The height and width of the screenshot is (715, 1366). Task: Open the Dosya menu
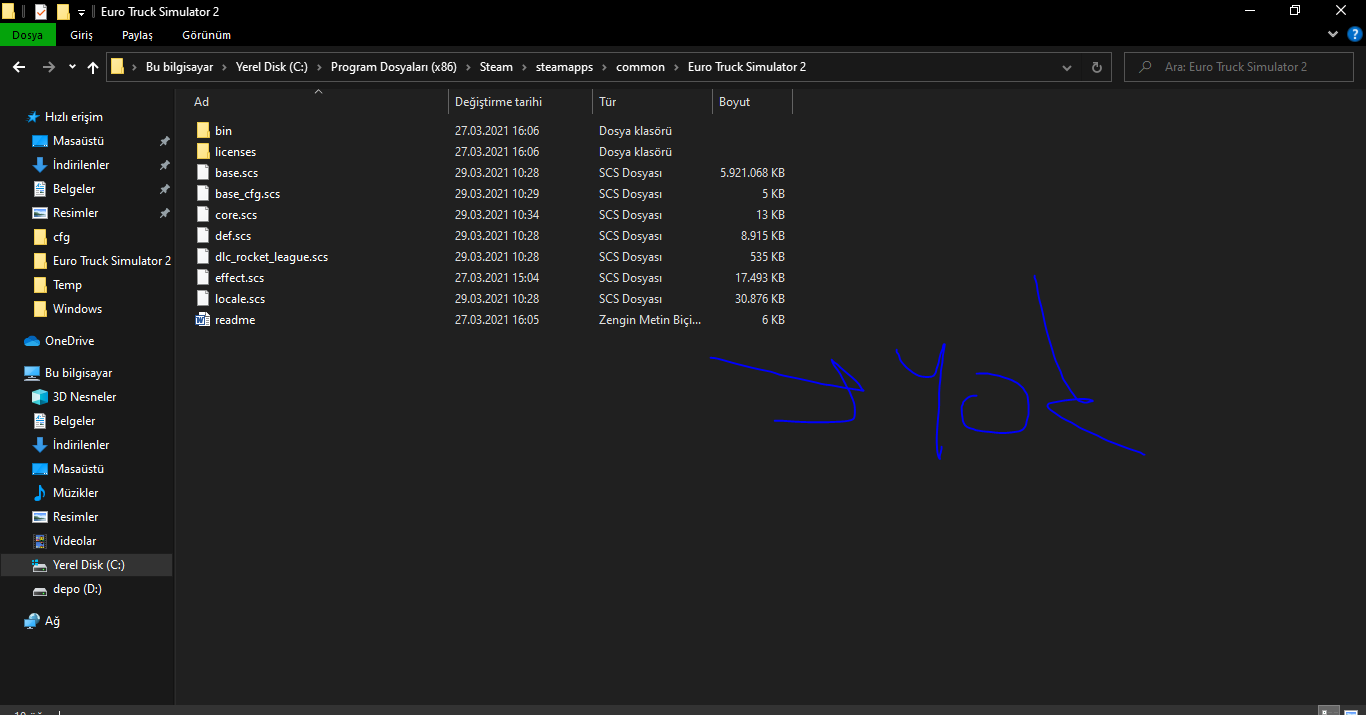pos(28,35)
